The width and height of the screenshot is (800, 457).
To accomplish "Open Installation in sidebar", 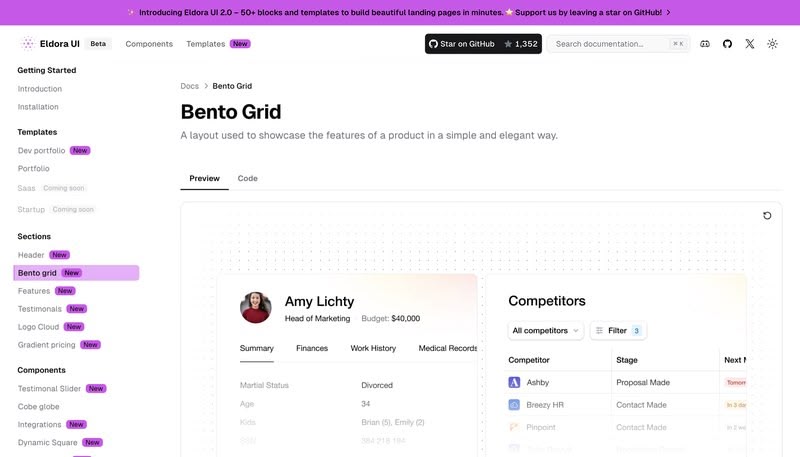I will [x=38, y=107].
